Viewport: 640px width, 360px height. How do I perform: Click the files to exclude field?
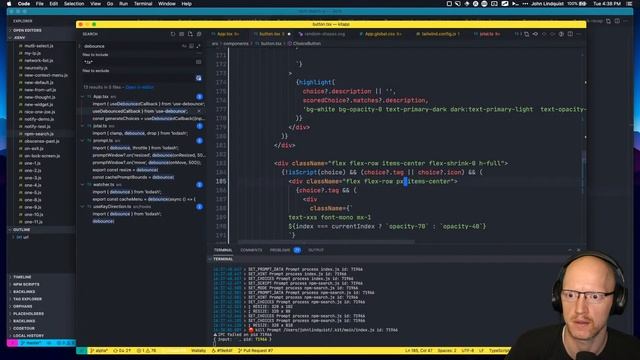pos(138,78)
